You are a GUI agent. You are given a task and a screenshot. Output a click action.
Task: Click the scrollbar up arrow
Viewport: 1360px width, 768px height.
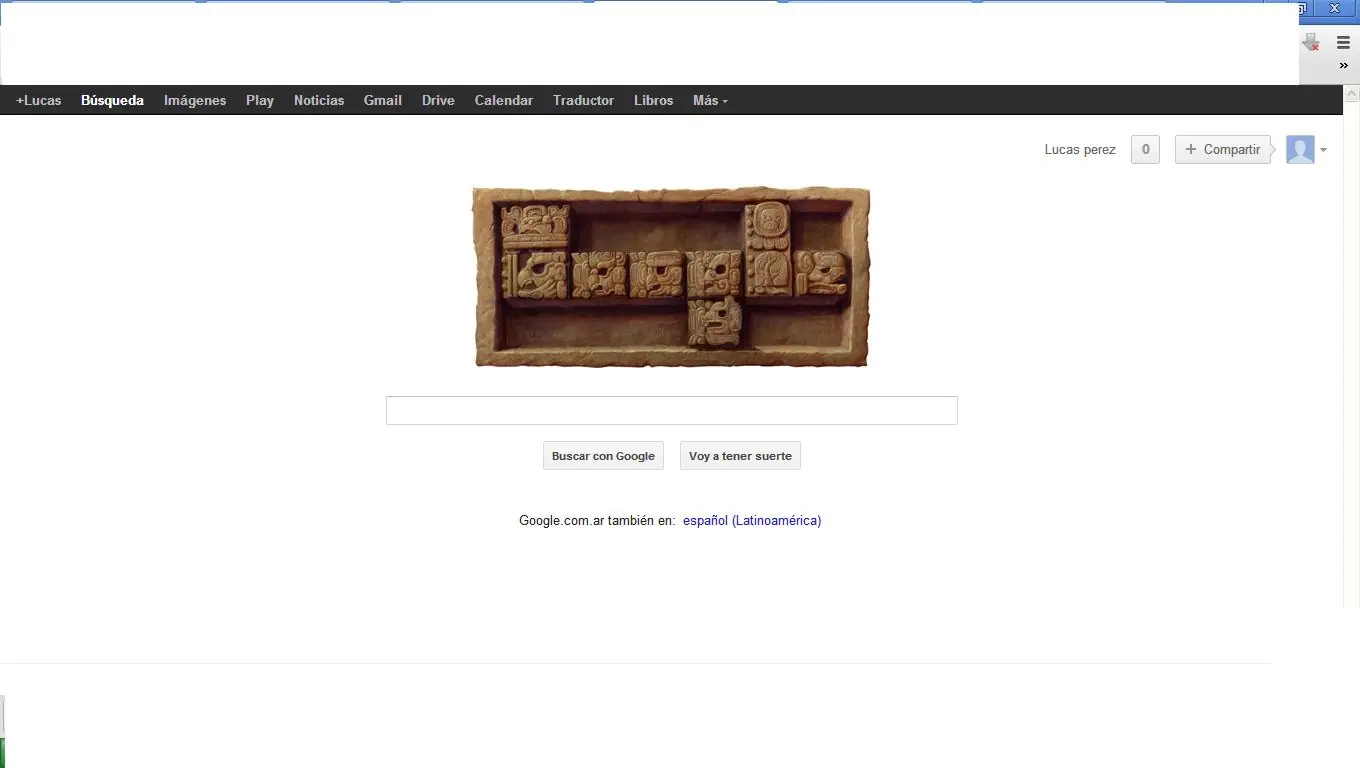1351,94
